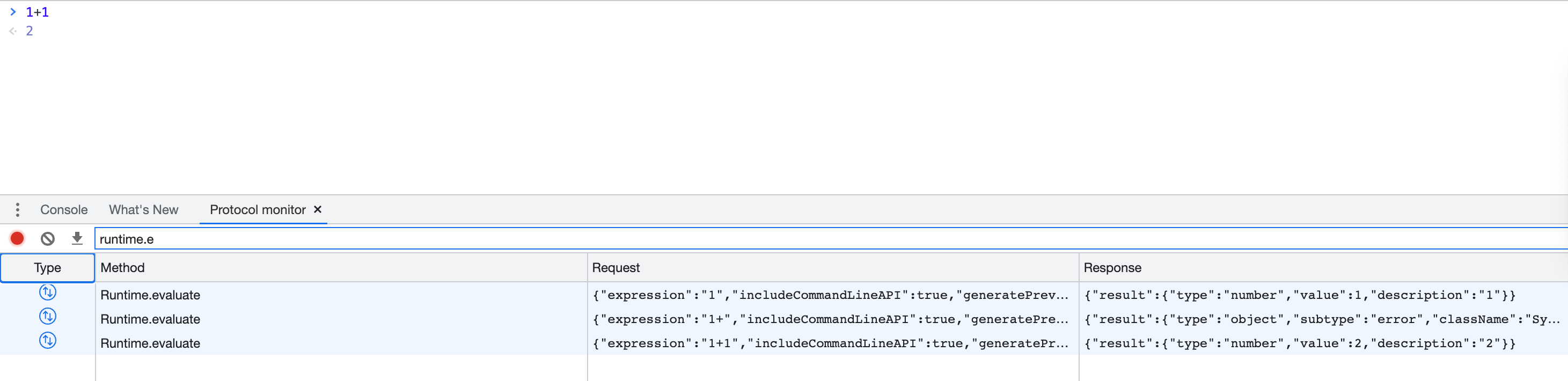
Task: Sort by the Method column header
Action: tap(122, 268)
